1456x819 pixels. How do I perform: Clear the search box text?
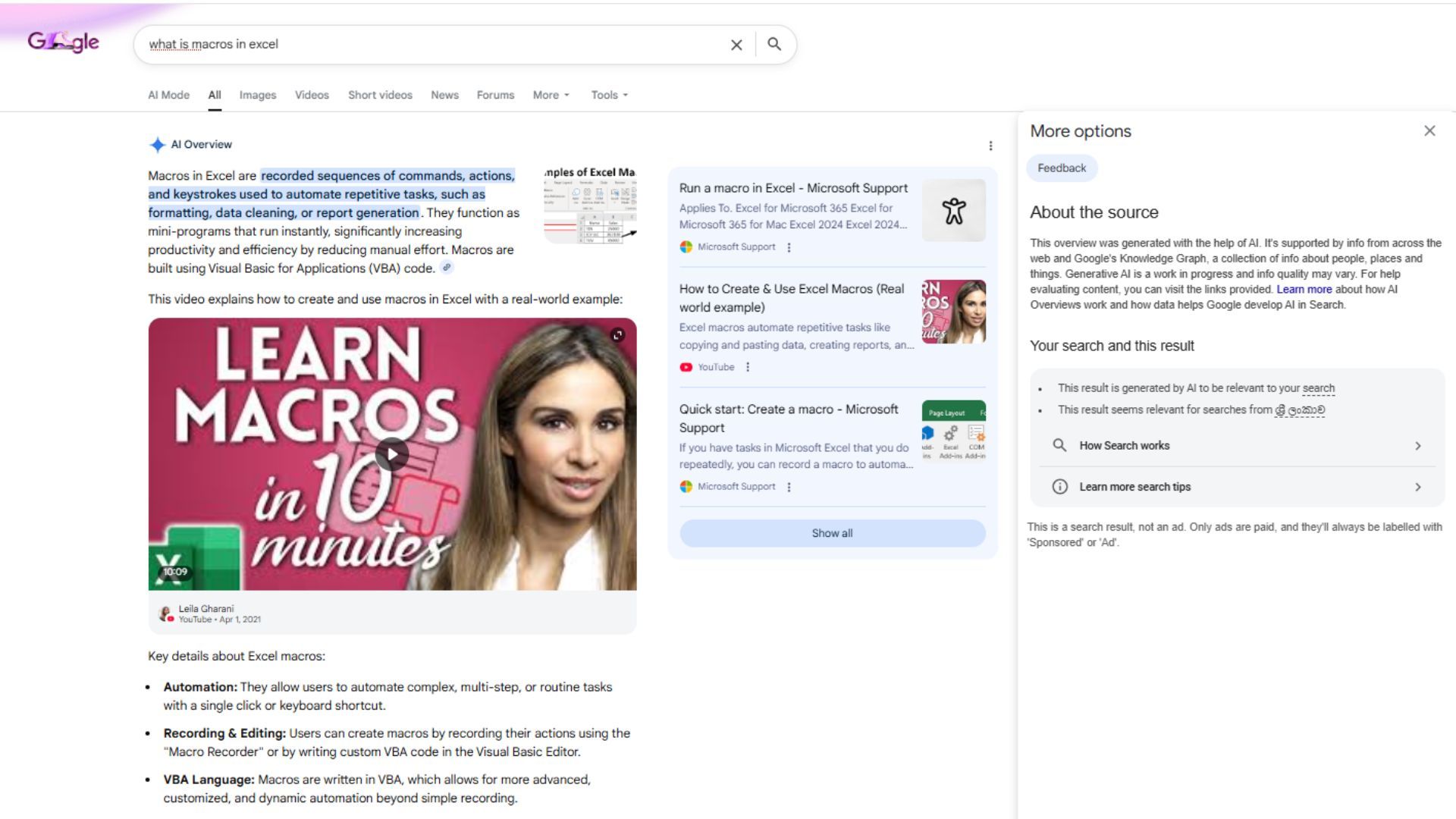pyautogui.click(x=736, y=45)
